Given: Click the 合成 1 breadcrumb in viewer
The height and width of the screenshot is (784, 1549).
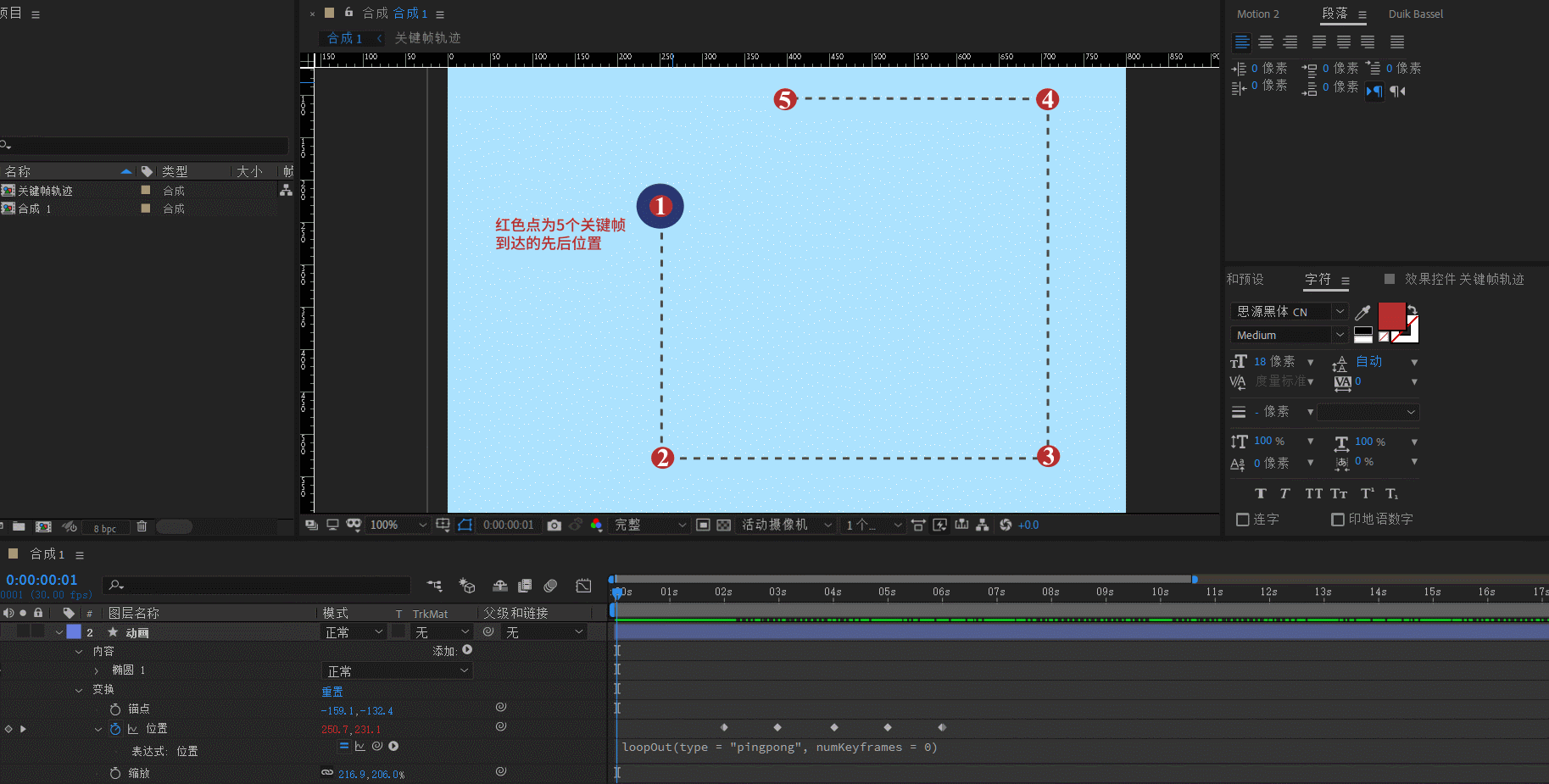Looking at the screenshot, I should [344, 38].
